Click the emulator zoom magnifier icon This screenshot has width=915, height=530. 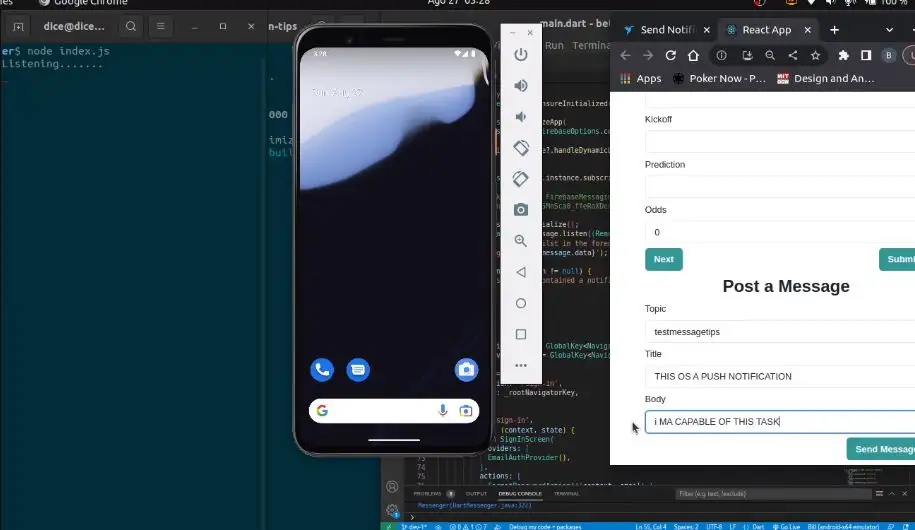tap(520, 241)
